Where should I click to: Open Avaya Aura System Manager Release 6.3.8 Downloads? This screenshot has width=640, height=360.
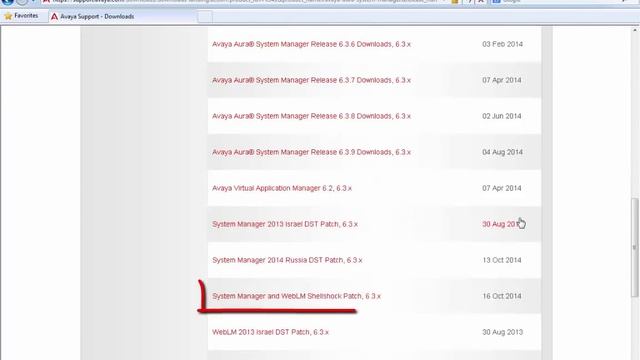pos(311,116)
